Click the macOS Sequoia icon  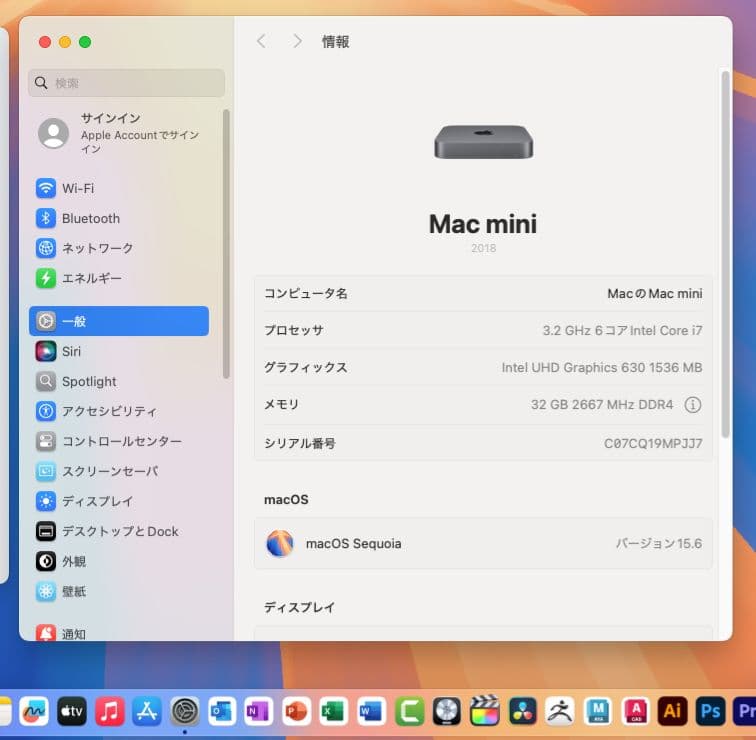click(x=280, y=543)
